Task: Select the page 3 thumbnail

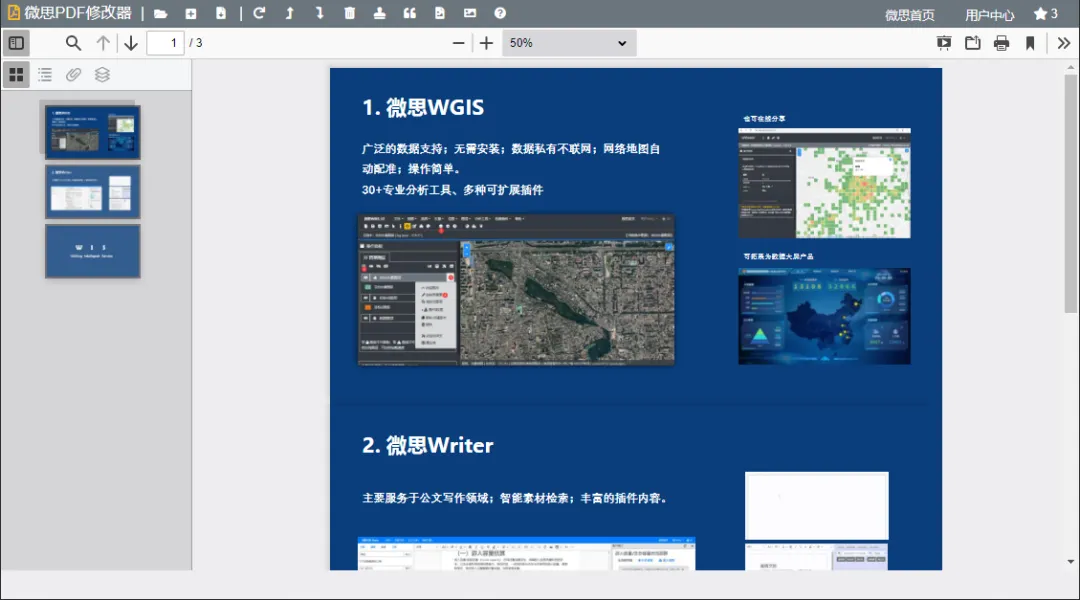Action: coord(93,251)
